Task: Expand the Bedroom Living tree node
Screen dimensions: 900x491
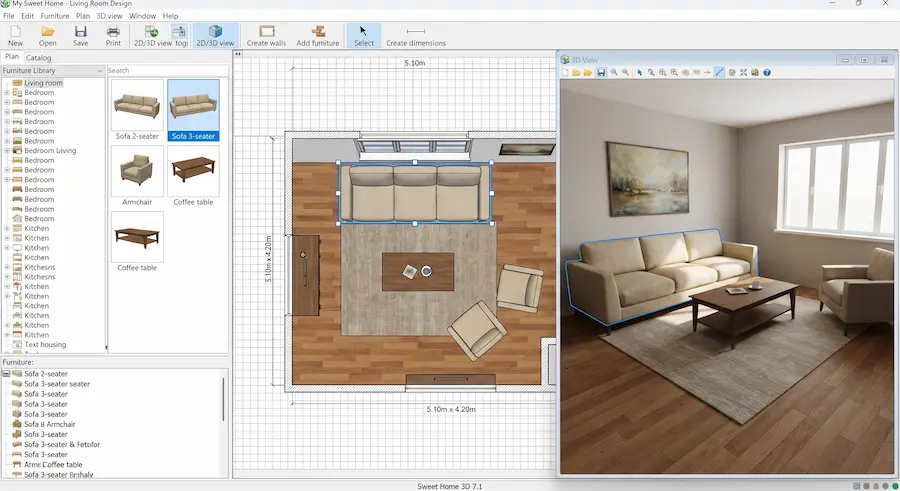Action: 7,150
